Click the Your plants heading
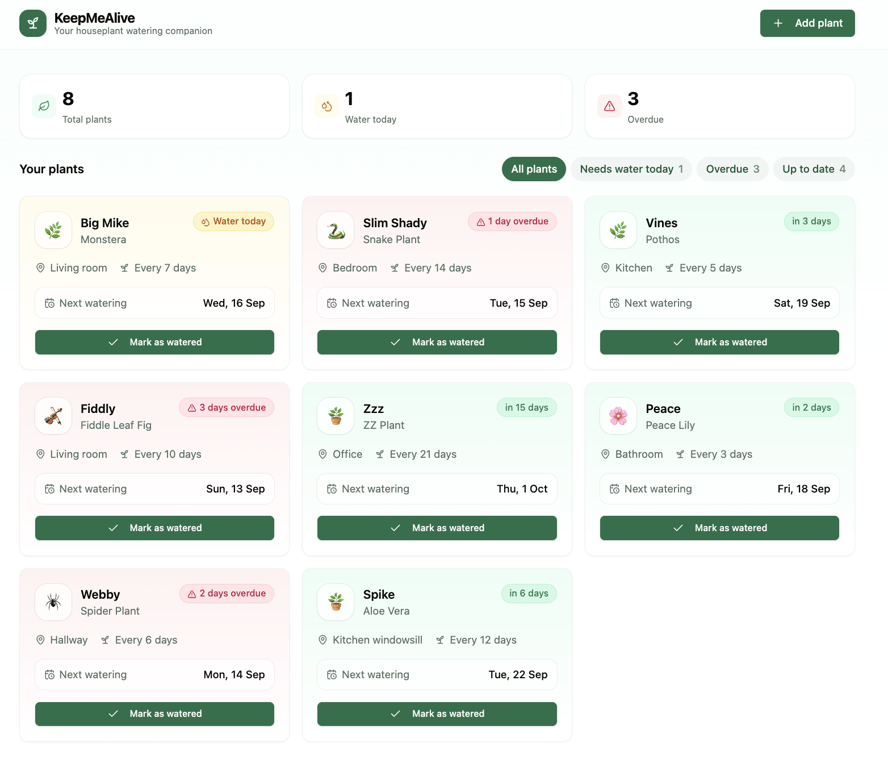888x768 pixels. point(52,169)
